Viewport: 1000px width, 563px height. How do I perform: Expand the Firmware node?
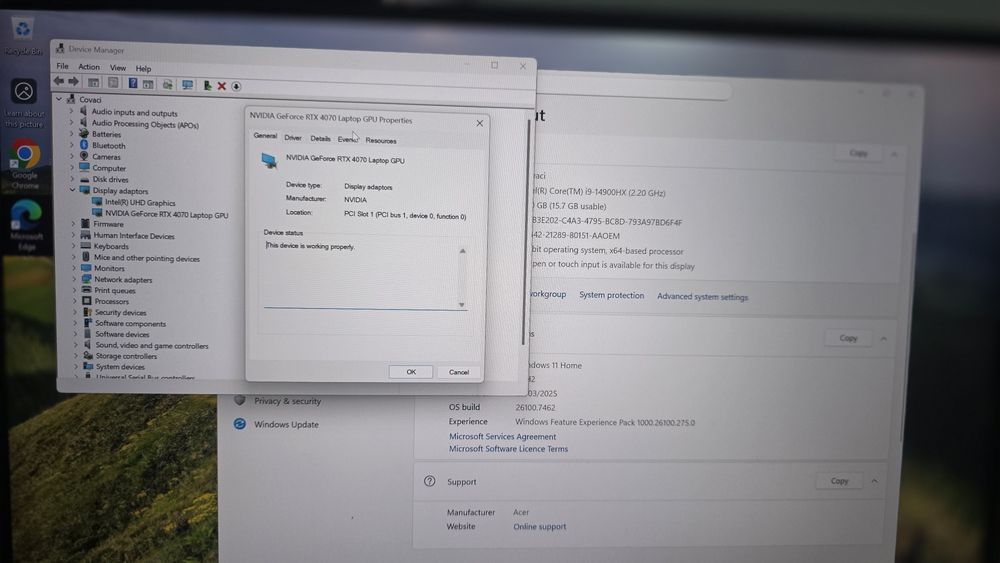(73, 223)
